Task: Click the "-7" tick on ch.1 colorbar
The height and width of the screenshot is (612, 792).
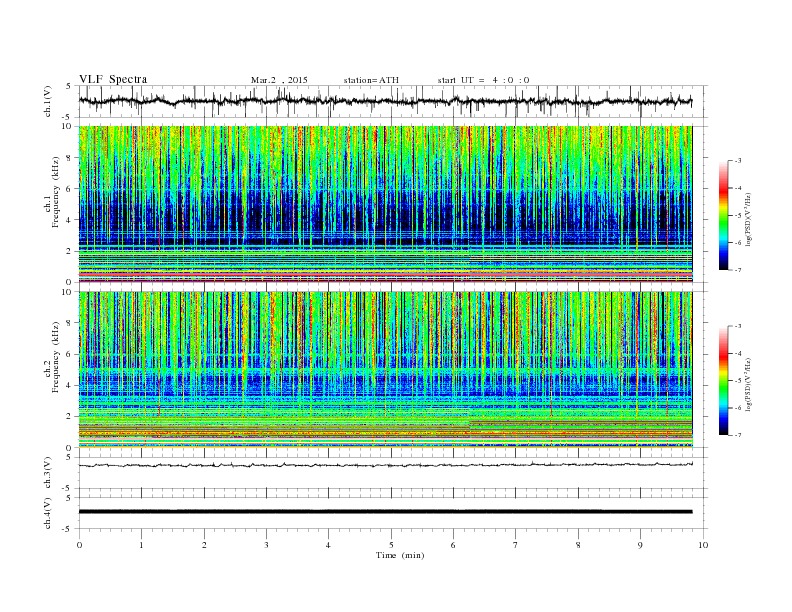Action: pyautogui.click(x=737, y=270)
